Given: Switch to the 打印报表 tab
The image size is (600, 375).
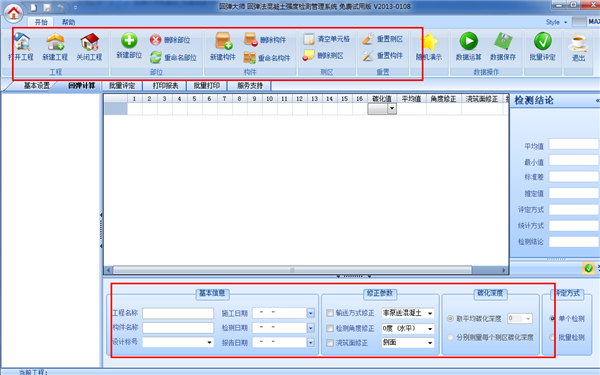Looking at the screenshot, I should (x=165, y=86).
